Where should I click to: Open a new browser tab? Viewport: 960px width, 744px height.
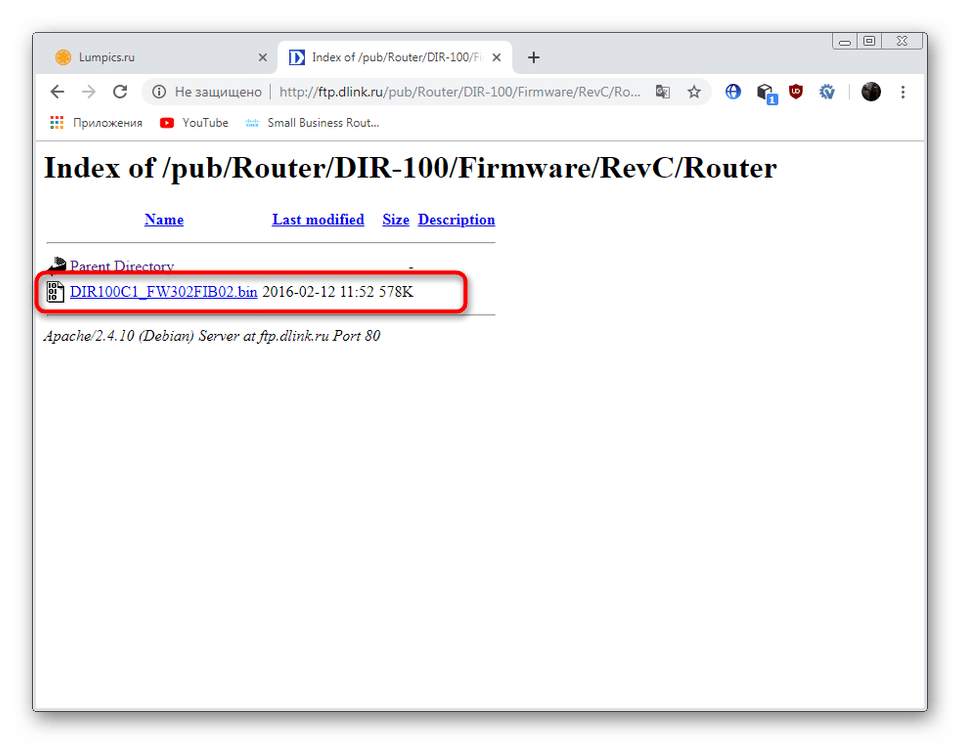(534, 58)
